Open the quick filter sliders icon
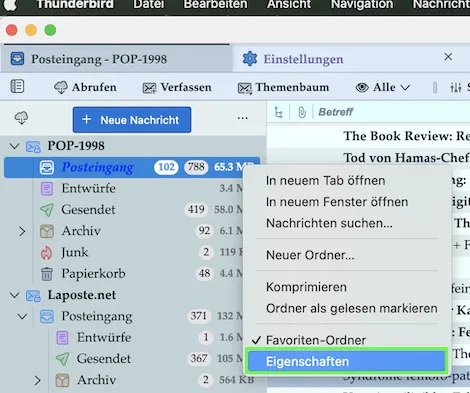This screenshot has height=393, width=470. pyautogui.click(x=456, y=88)
